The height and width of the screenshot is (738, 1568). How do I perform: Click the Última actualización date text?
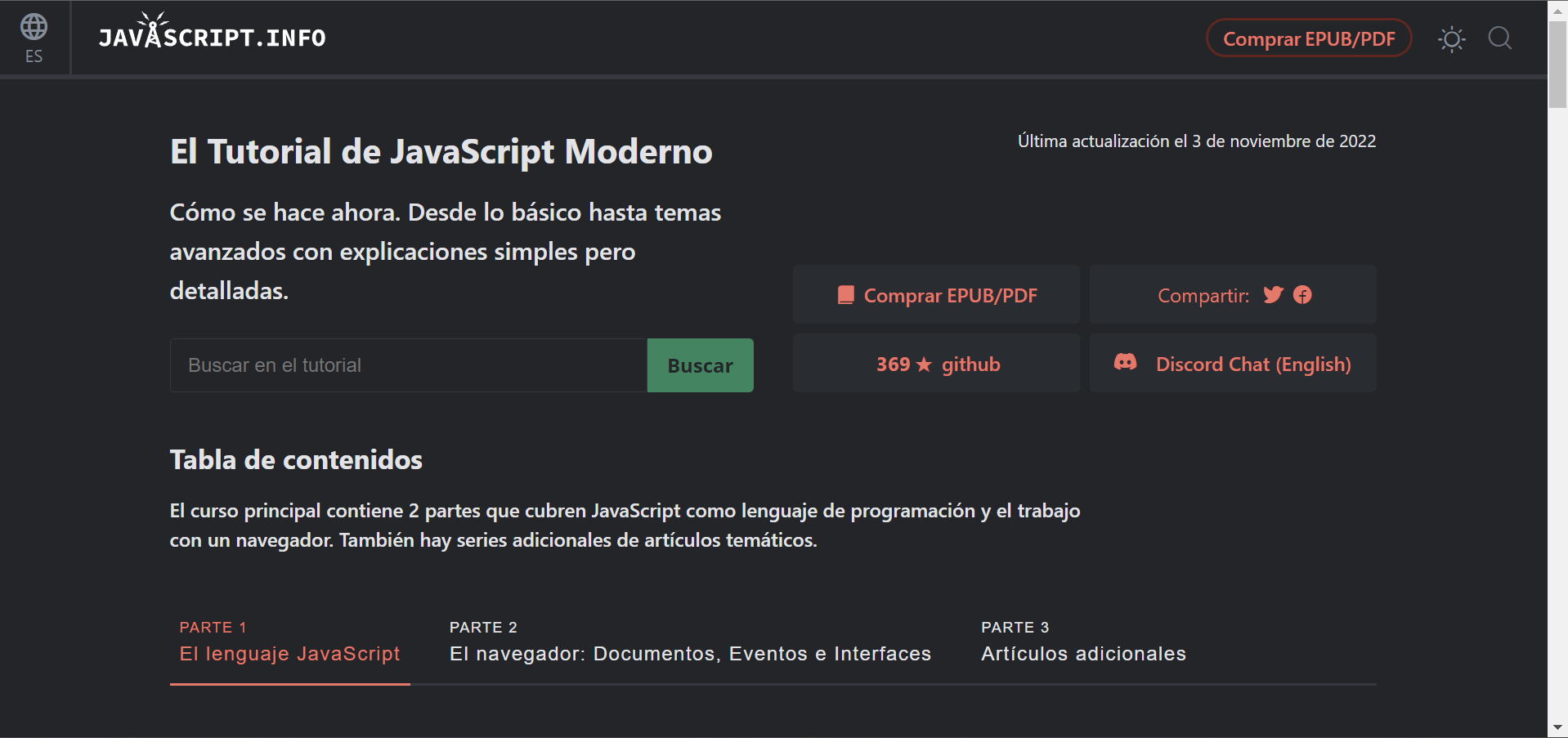[1197, 141]
